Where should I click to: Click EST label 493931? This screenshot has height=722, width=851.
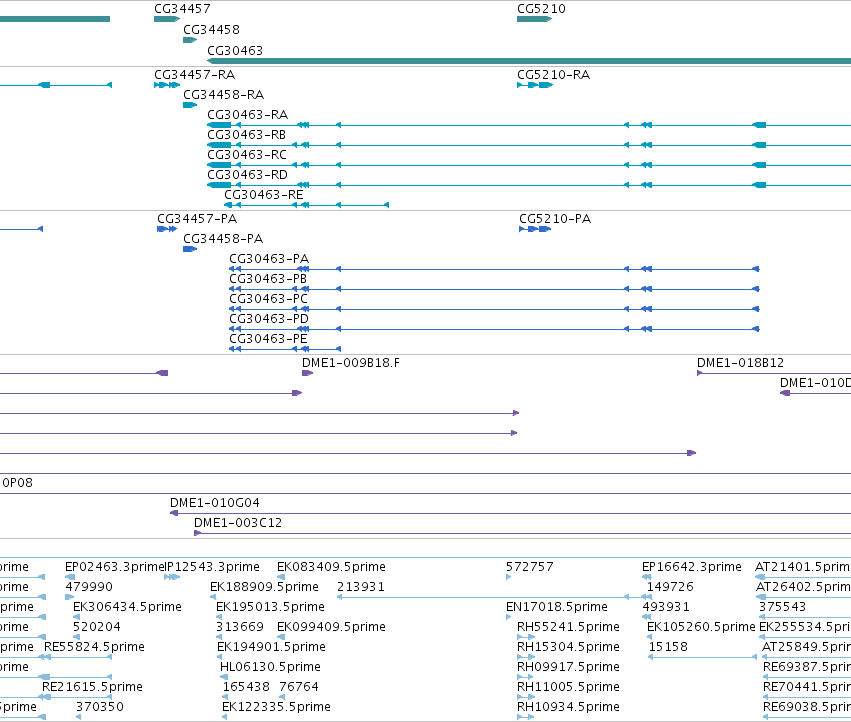pyautogui.click(x=666, y=607)
